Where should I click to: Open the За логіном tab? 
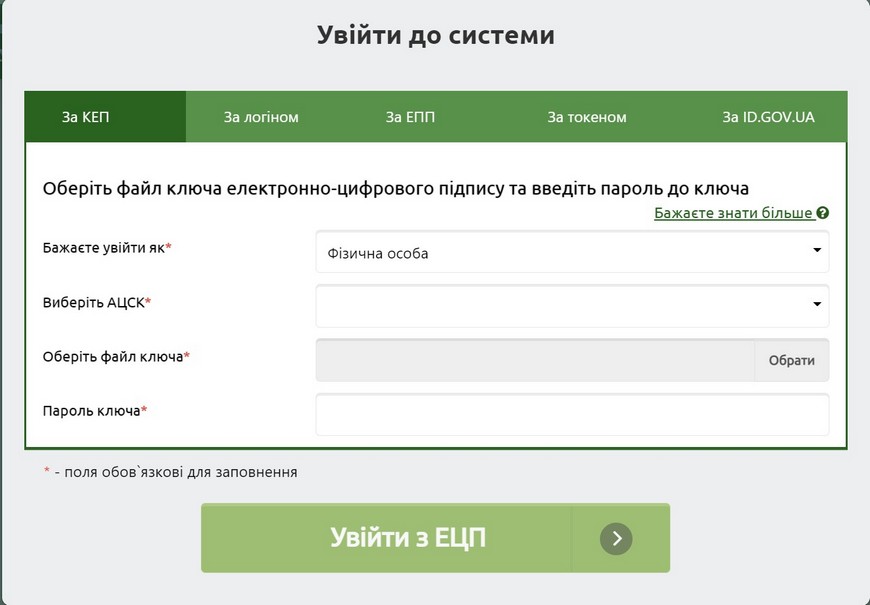click(261, 117)
